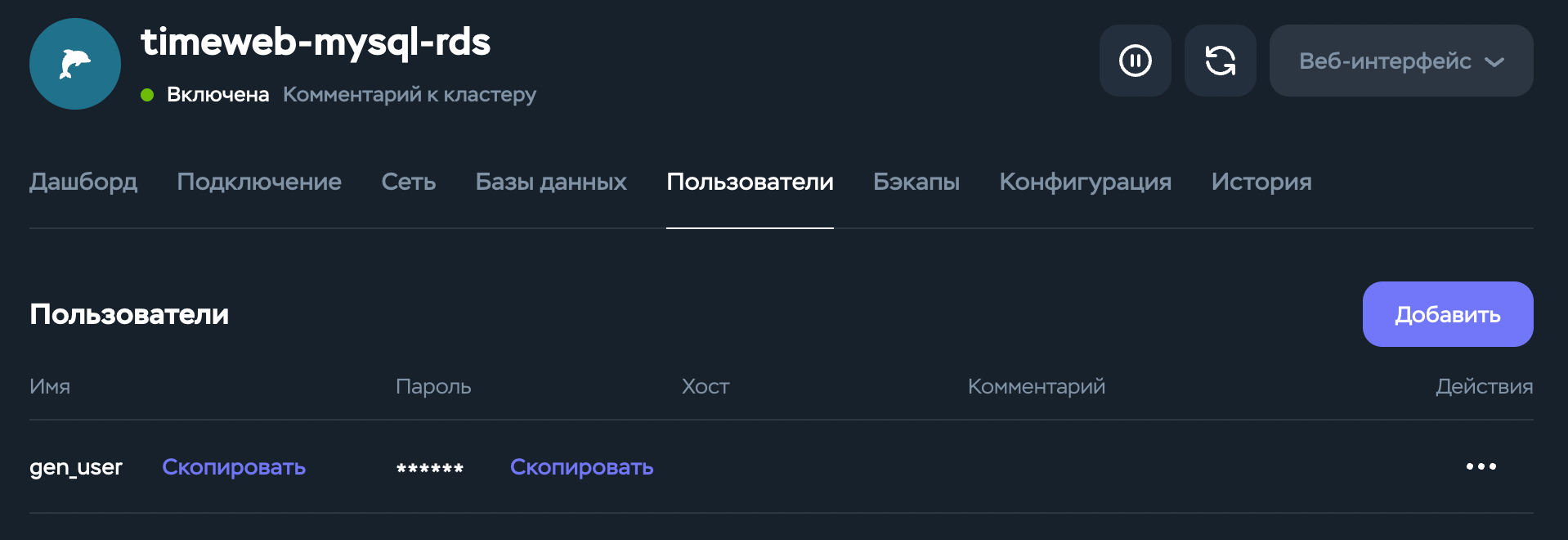Screen dimensions: 1568x540
Task: Pause the cluster with the pause icon
Action: (1135, 61)
